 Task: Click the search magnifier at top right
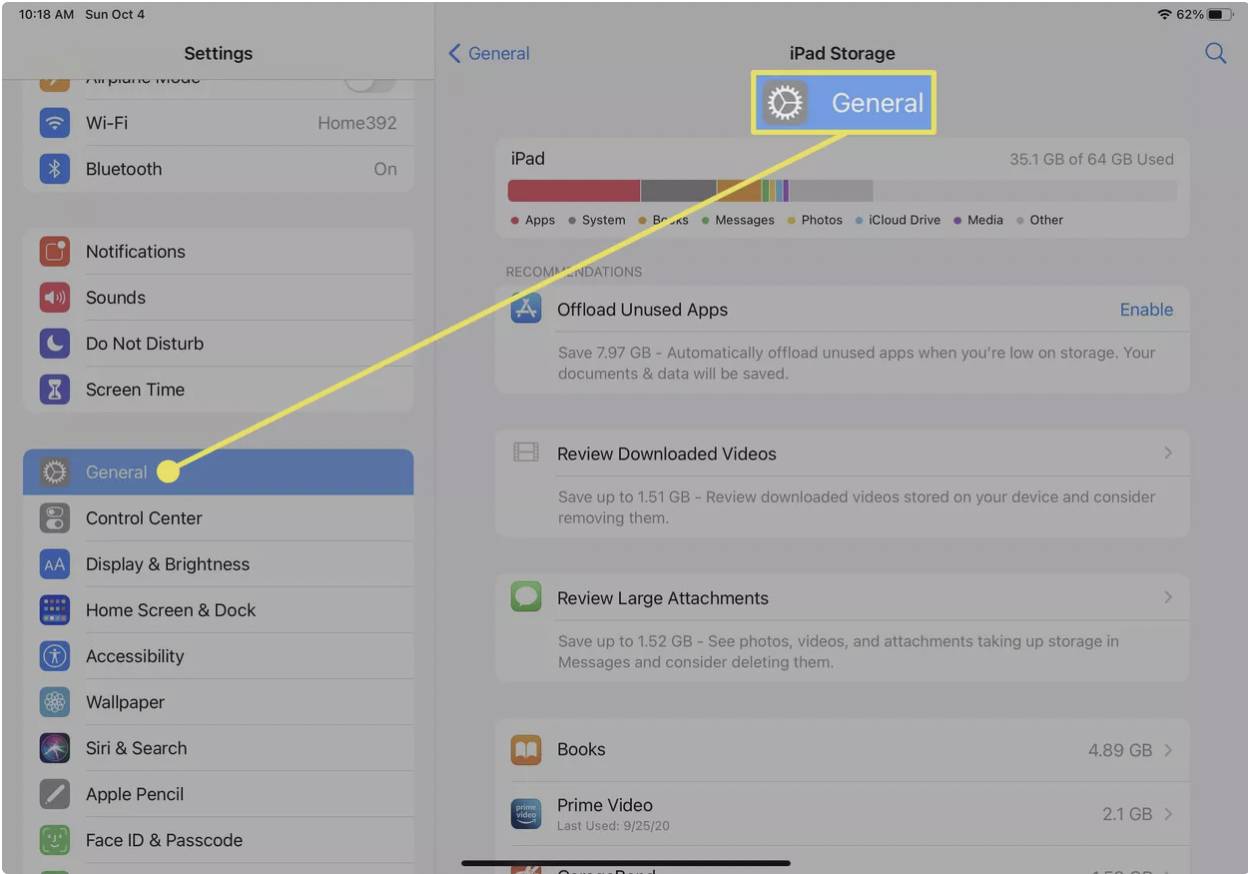click(1216, 53)
